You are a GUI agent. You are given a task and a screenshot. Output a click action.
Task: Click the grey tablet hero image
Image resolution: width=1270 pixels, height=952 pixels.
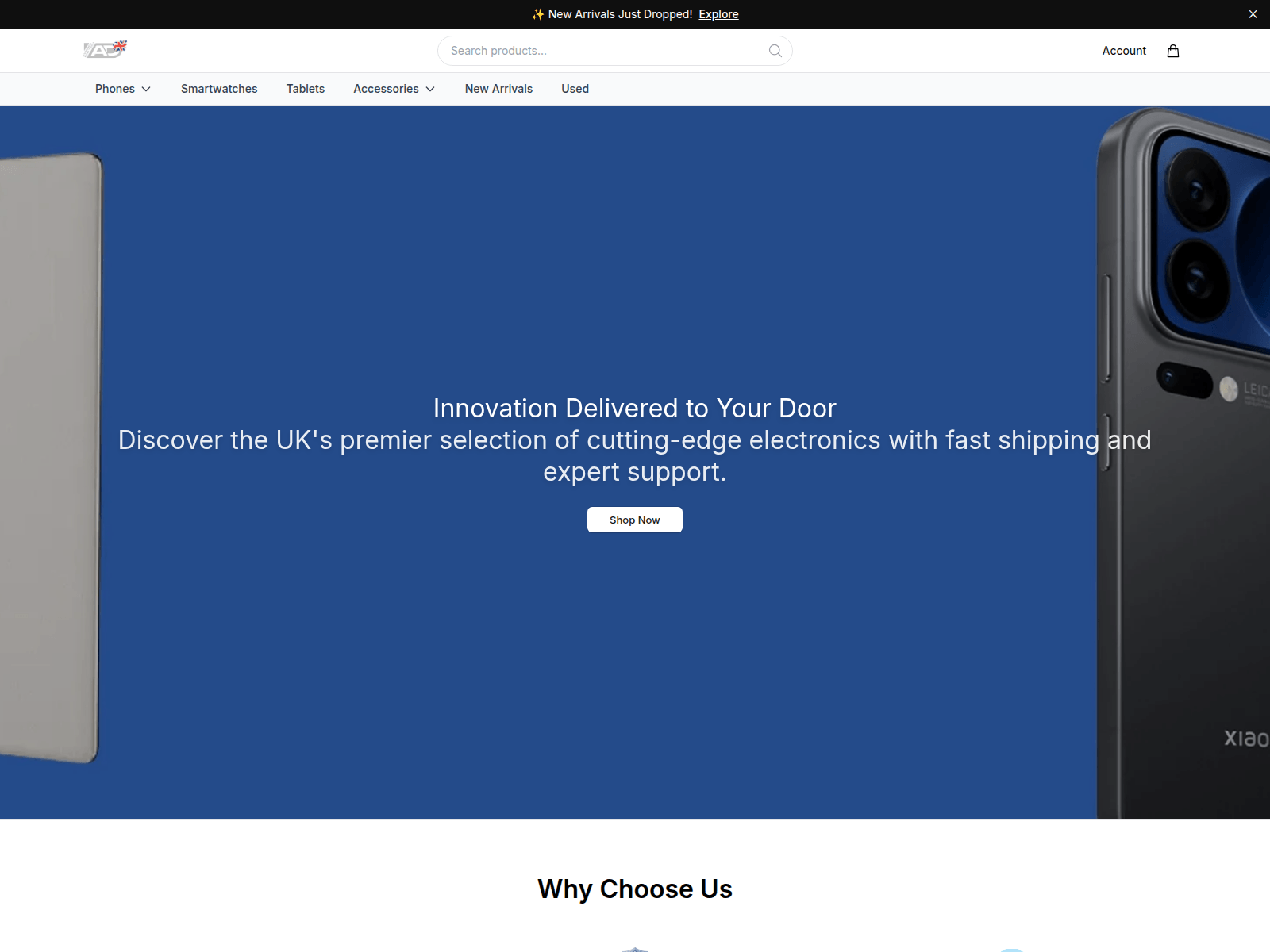(x=51, y=458)
